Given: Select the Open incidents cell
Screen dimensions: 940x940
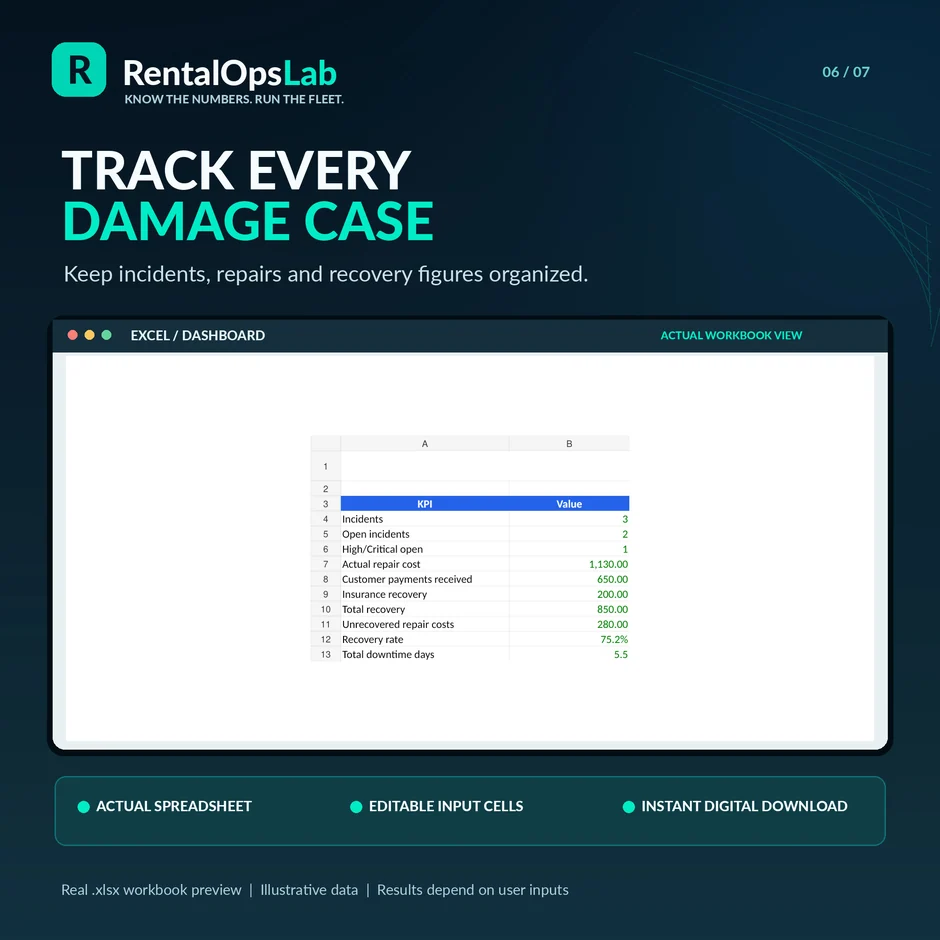Looking at the screenshot, I should click(x=424, y=534).
